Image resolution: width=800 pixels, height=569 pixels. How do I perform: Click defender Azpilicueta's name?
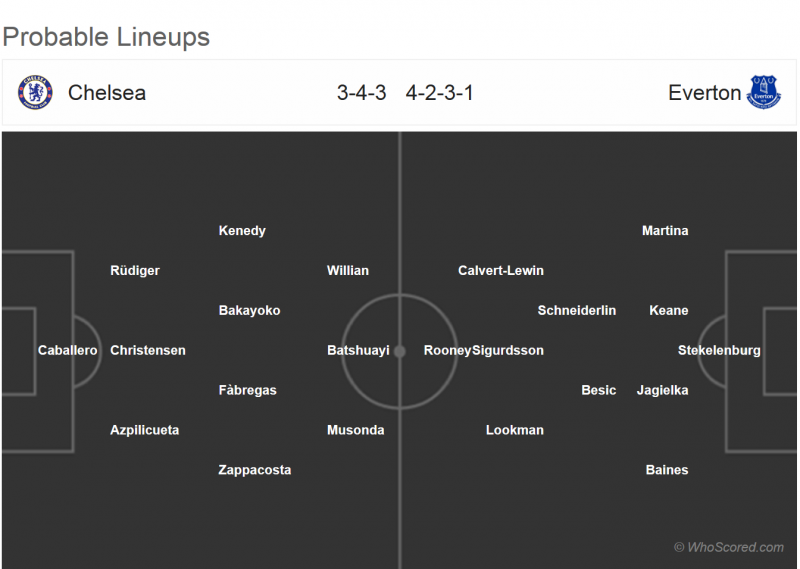point(145,430)
